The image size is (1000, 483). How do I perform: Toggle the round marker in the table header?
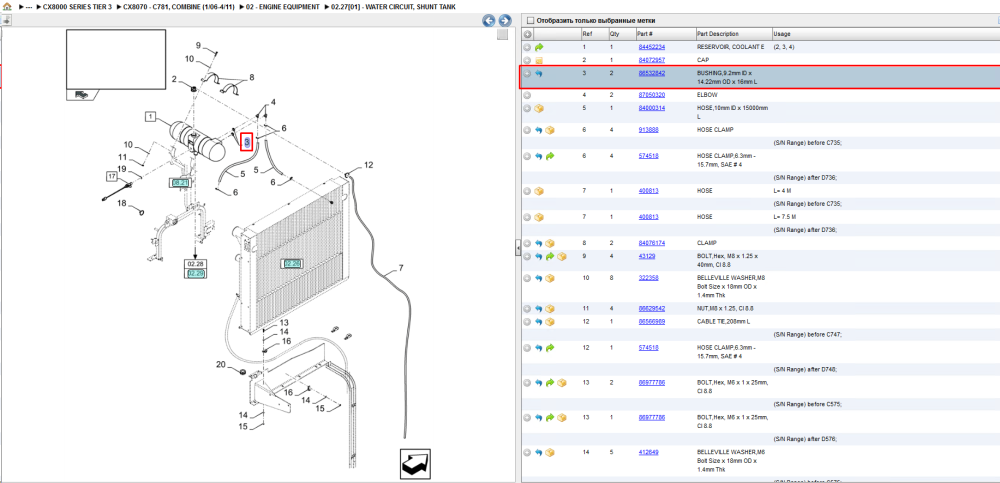527,34
